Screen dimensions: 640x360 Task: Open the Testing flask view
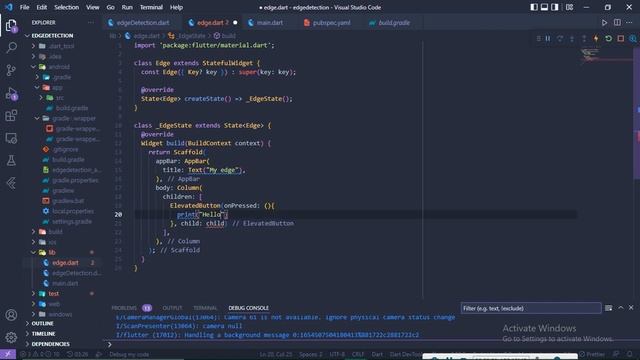click(11, 161)
